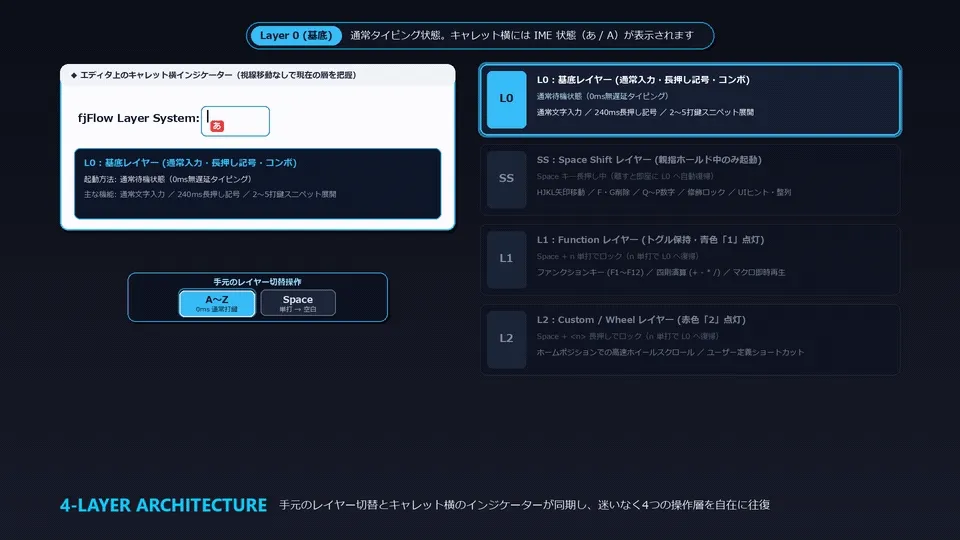Click the 通常タイピング状態 banner text

pyautogui.click(x=522, y=36)
